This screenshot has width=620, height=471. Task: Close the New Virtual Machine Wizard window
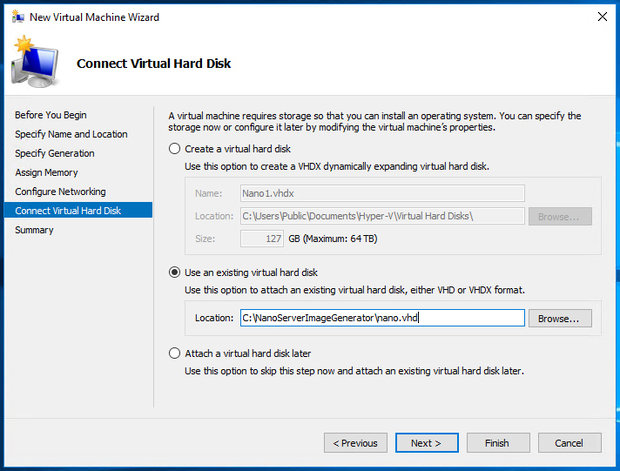(x=601, y=17)
